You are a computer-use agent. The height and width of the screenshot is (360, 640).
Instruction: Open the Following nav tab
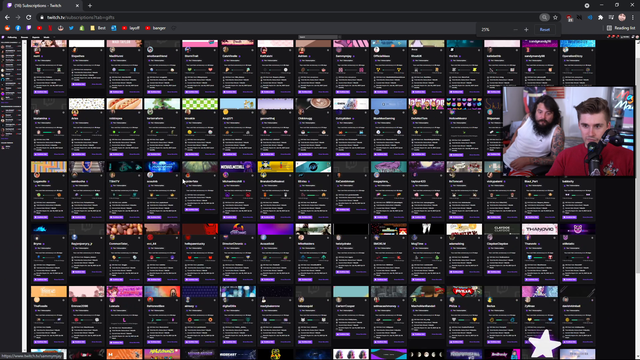coord(12,37)
